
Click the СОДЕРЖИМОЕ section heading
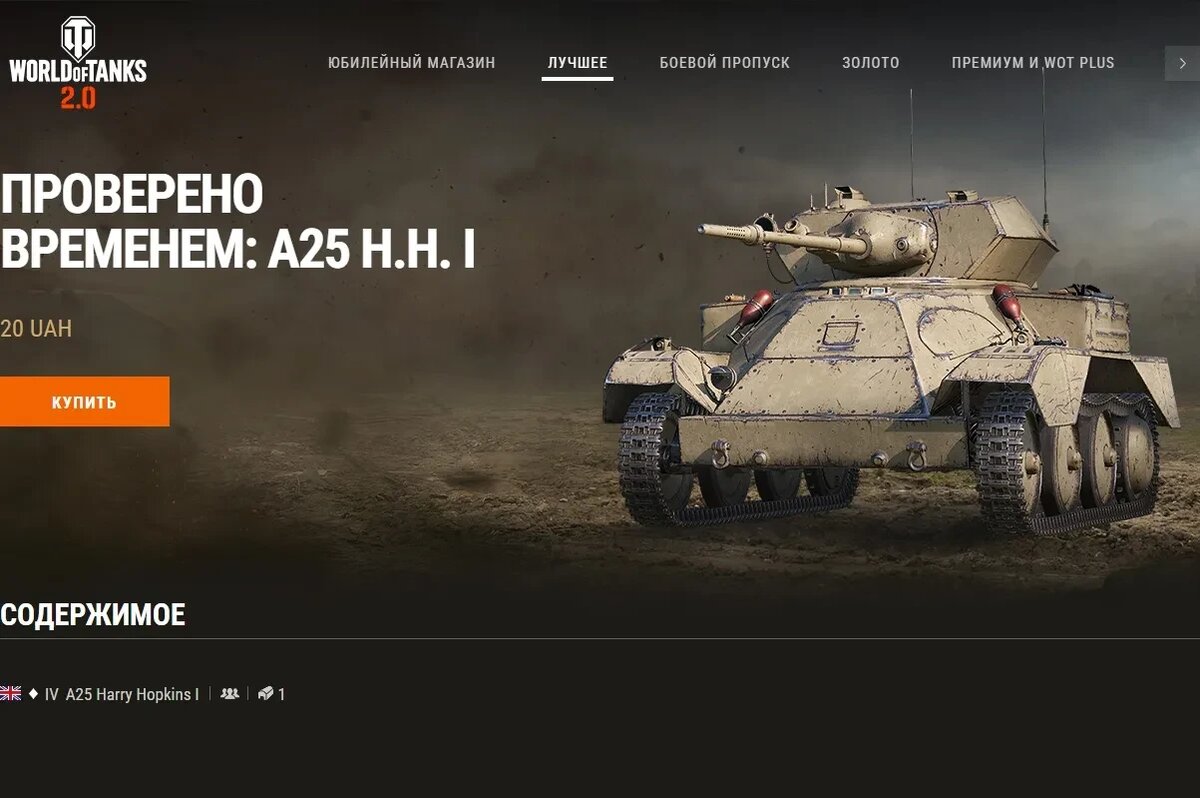pyautogui.click(x=93, y=615)
